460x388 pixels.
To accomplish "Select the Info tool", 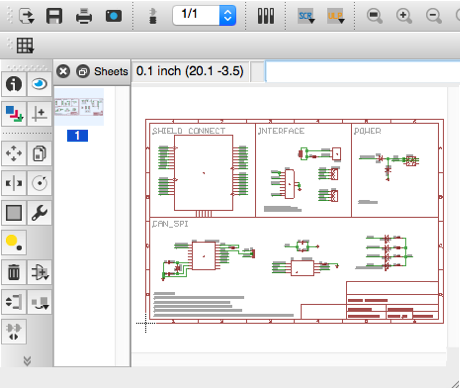I will [14, 84].
